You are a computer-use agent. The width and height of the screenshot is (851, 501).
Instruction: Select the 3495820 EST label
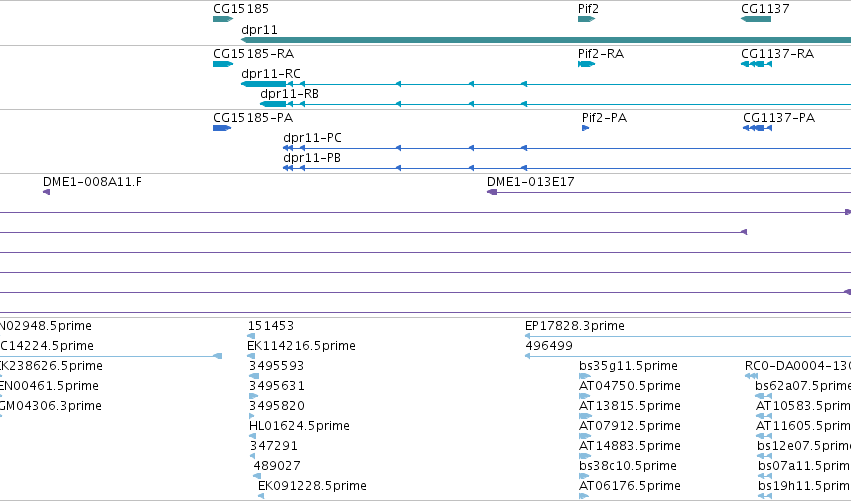276,406
